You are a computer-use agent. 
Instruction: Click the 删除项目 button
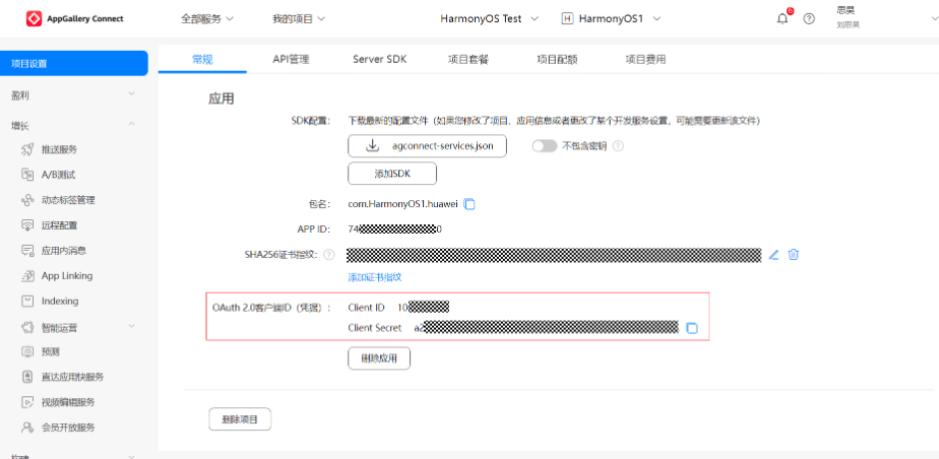[240, 419]
